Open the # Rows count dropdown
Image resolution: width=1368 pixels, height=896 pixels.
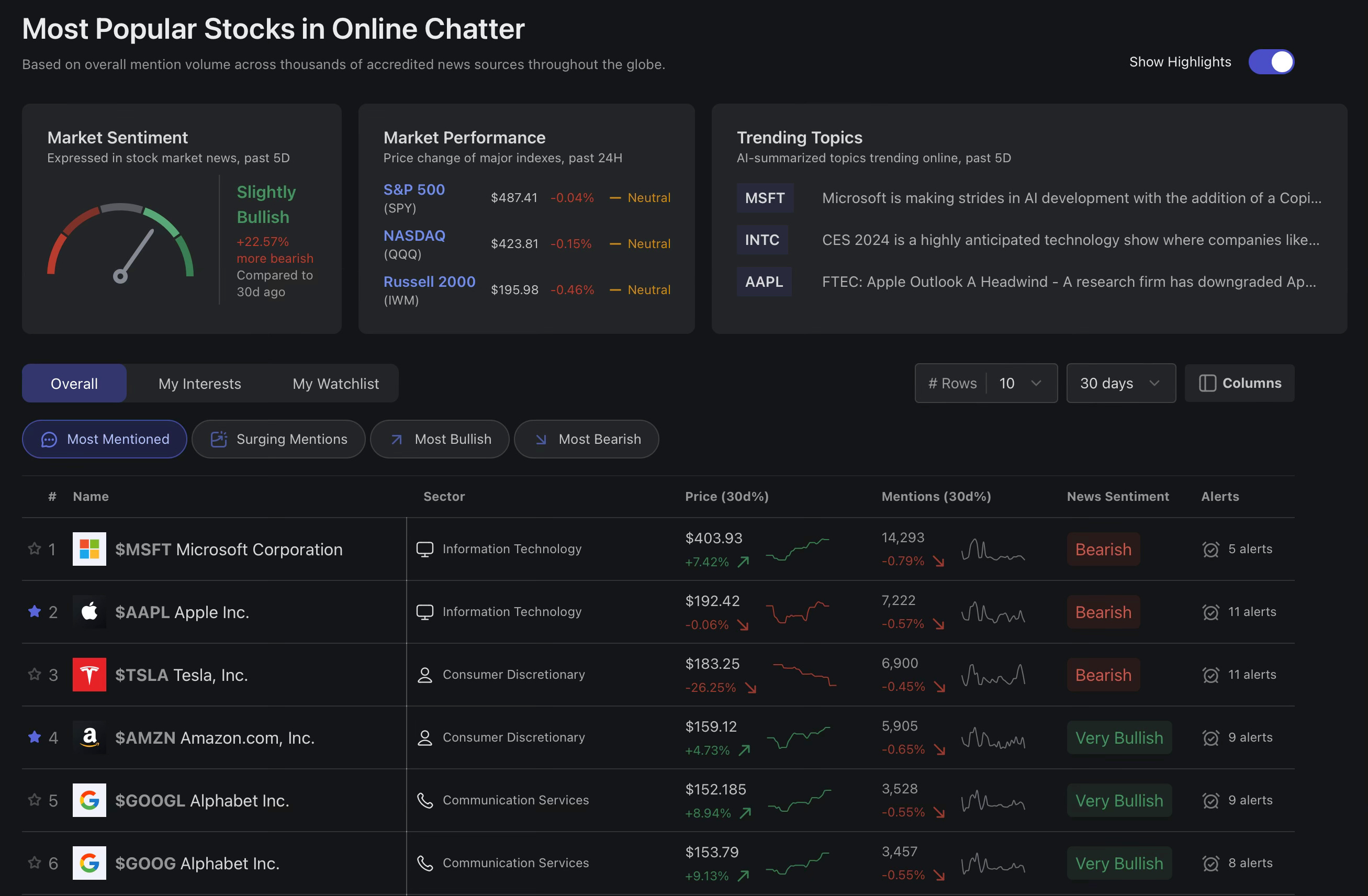[x=986, y=383]
